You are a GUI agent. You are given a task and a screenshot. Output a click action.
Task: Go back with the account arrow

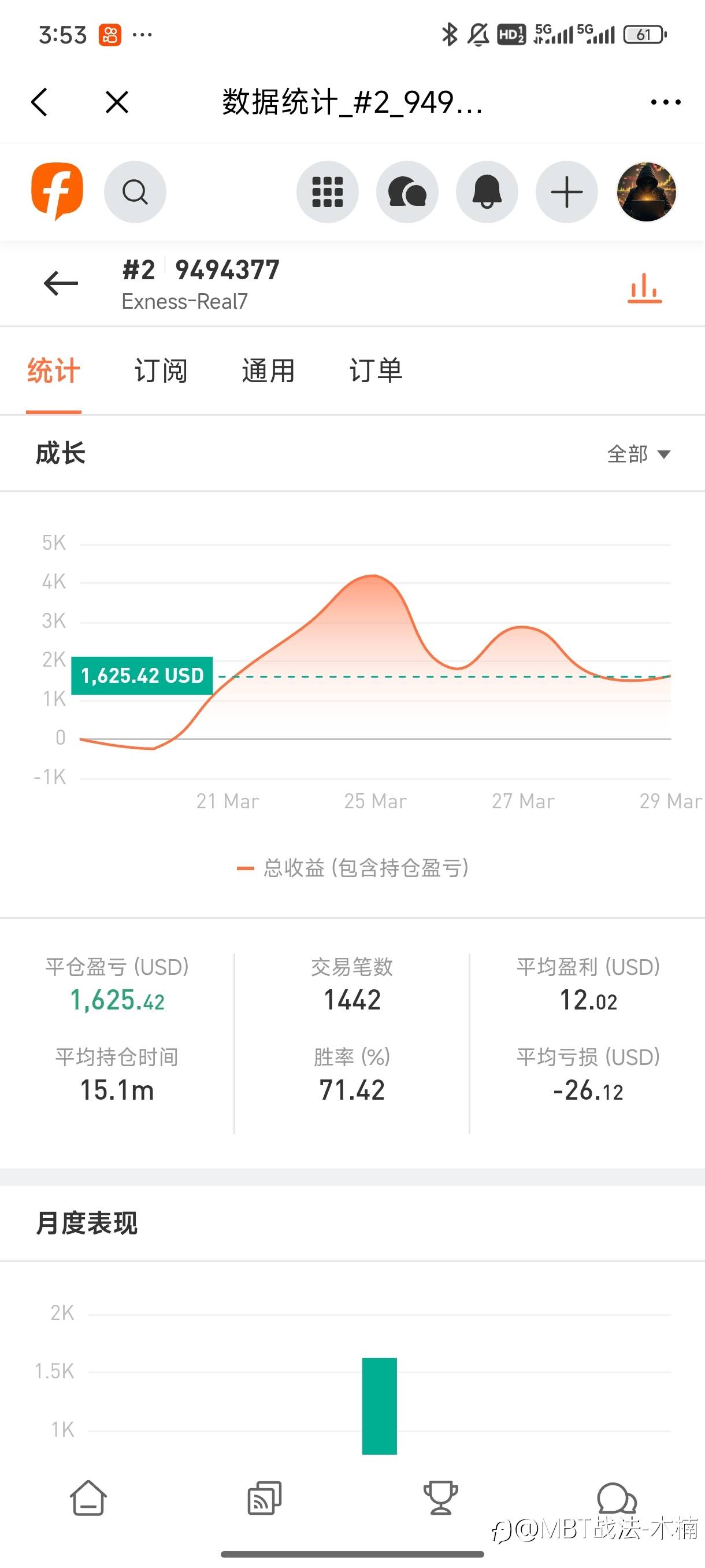tap(61, 283)
